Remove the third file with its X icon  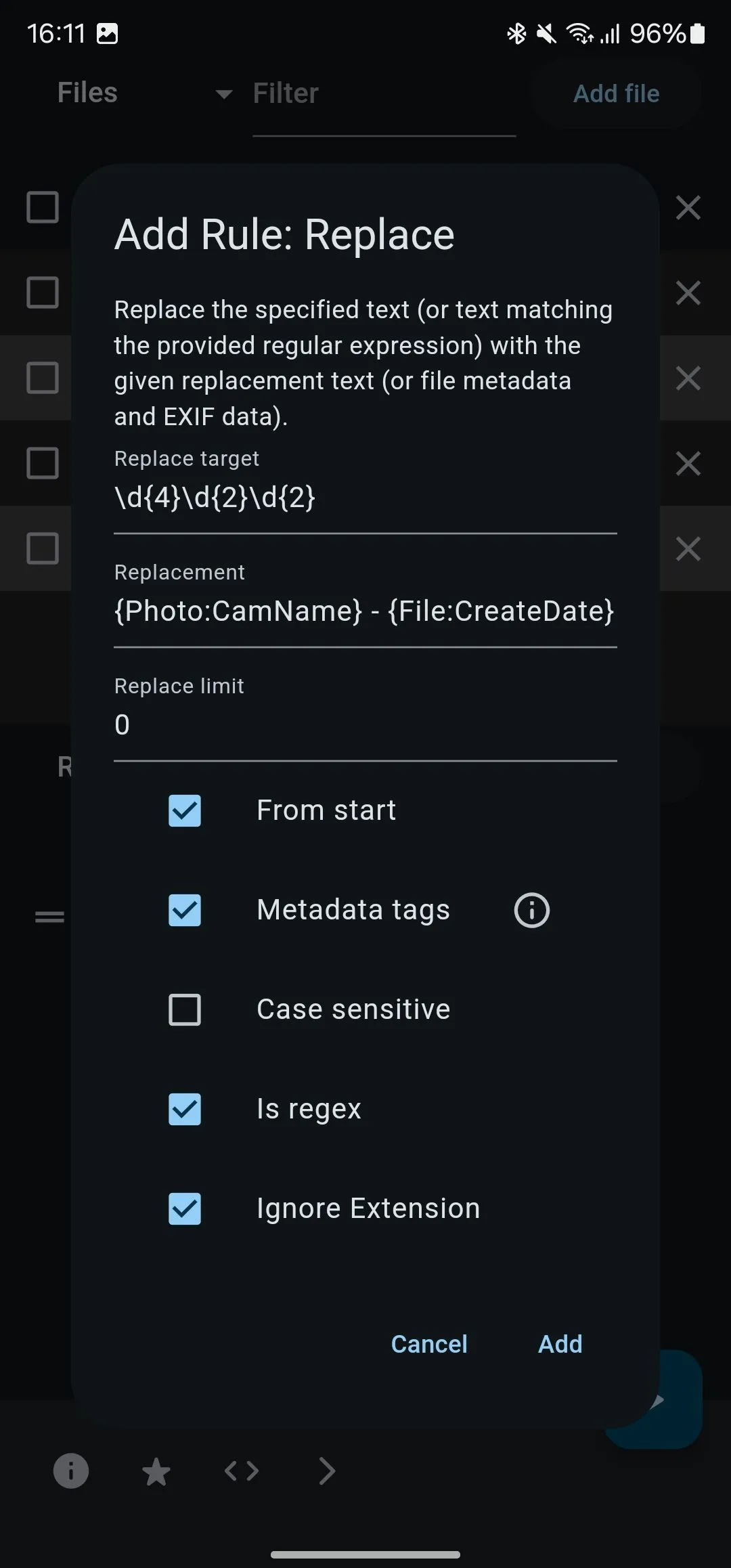688,378
